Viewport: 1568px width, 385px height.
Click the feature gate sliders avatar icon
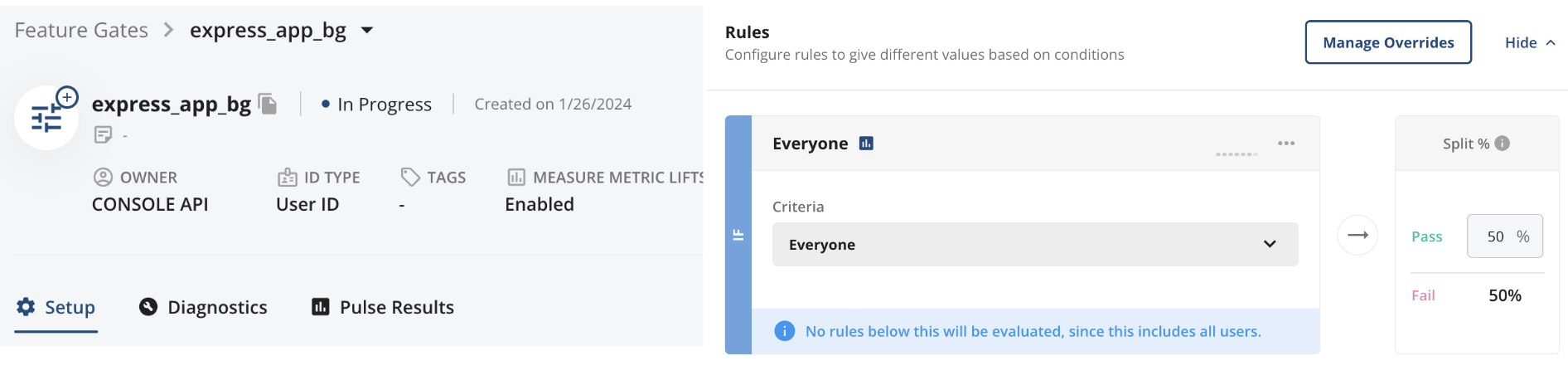[x=46, y=119]
